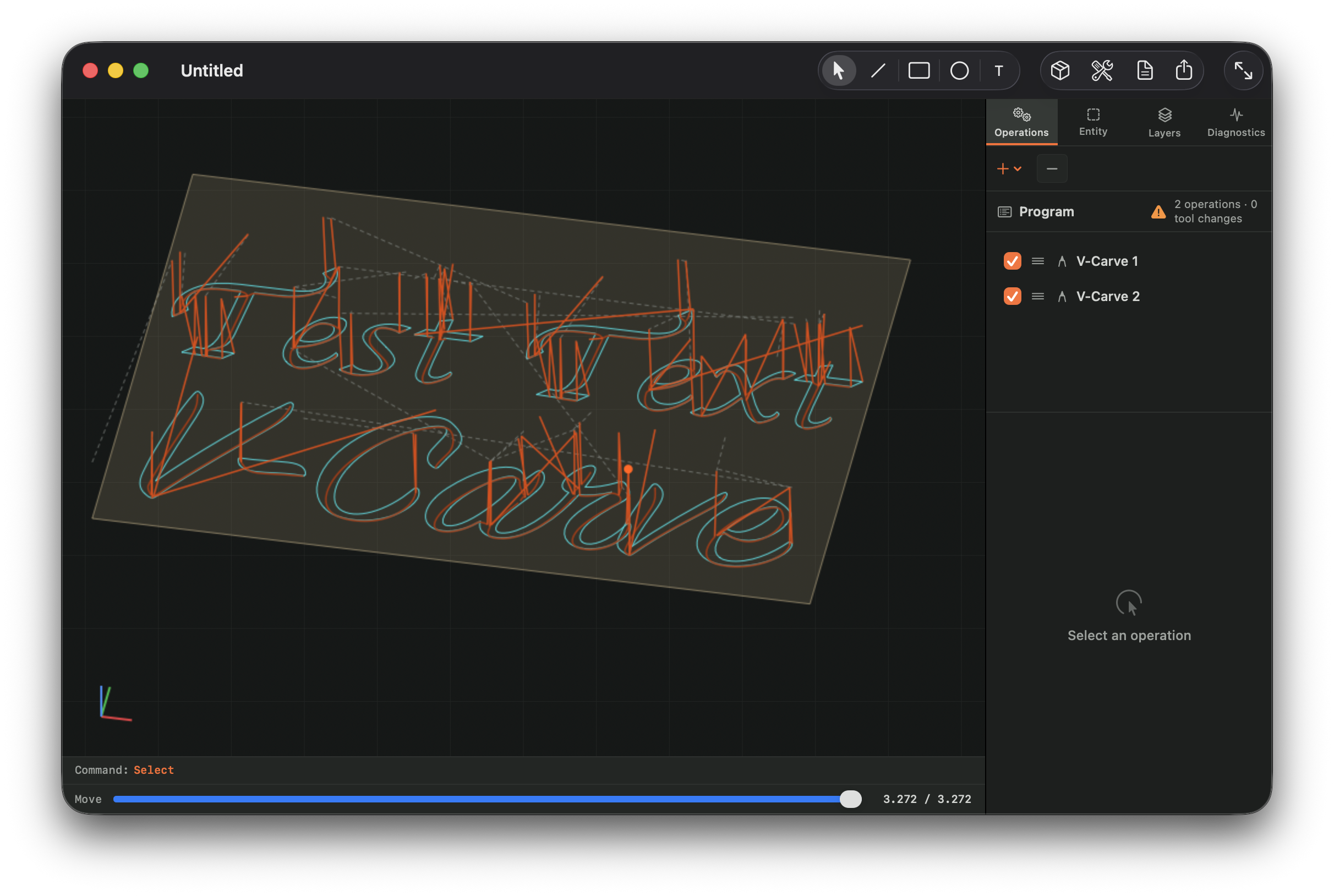Open the Diagnostics tab
The width and height of the screenshot is (1334, 896).
tap(1235, 122)
